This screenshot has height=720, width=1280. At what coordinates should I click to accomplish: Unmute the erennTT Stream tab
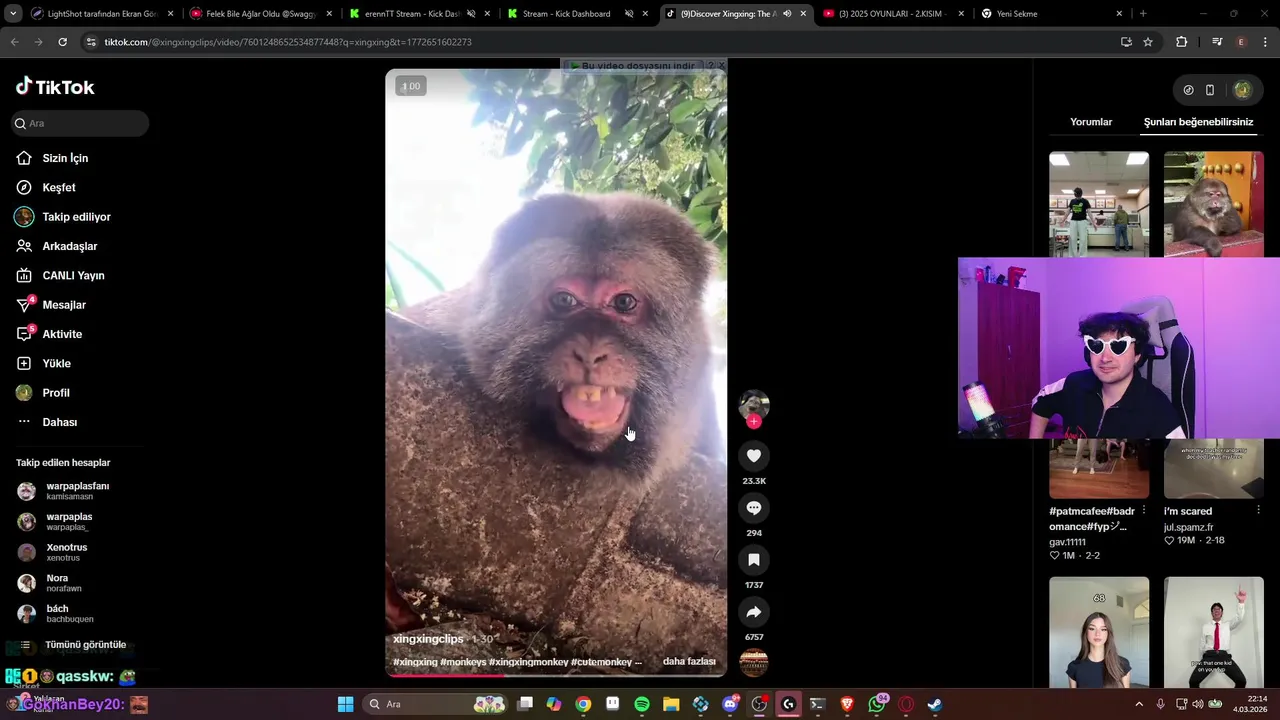click(470, 14)
